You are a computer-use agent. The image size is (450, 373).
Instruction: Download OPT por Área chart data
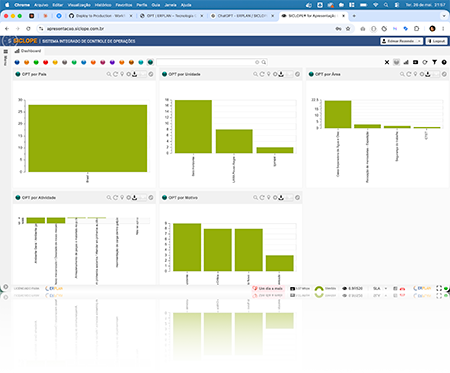point(428,74)
